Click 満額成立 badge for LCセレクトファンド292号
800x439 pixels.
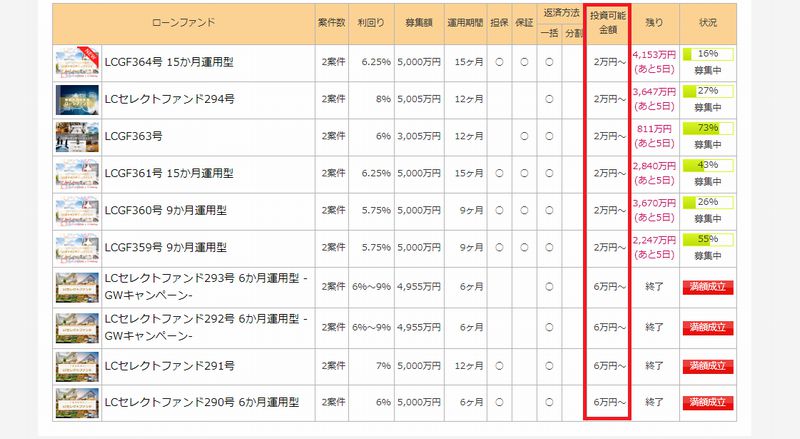(708, 327)
